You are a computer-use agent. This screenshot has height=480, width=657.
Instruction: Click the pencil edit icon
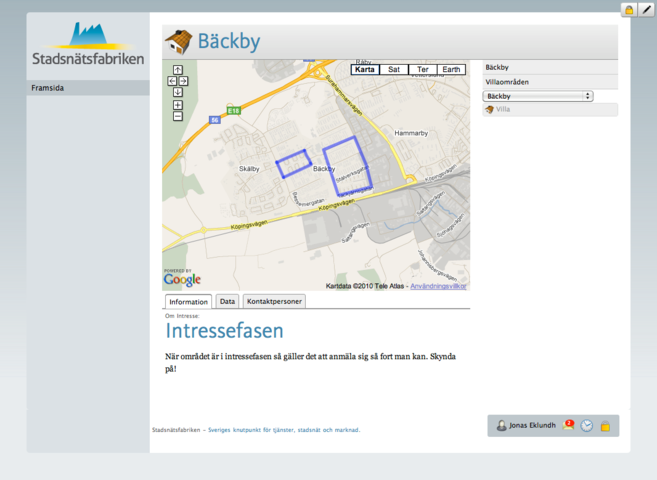(x=646, y=10)
